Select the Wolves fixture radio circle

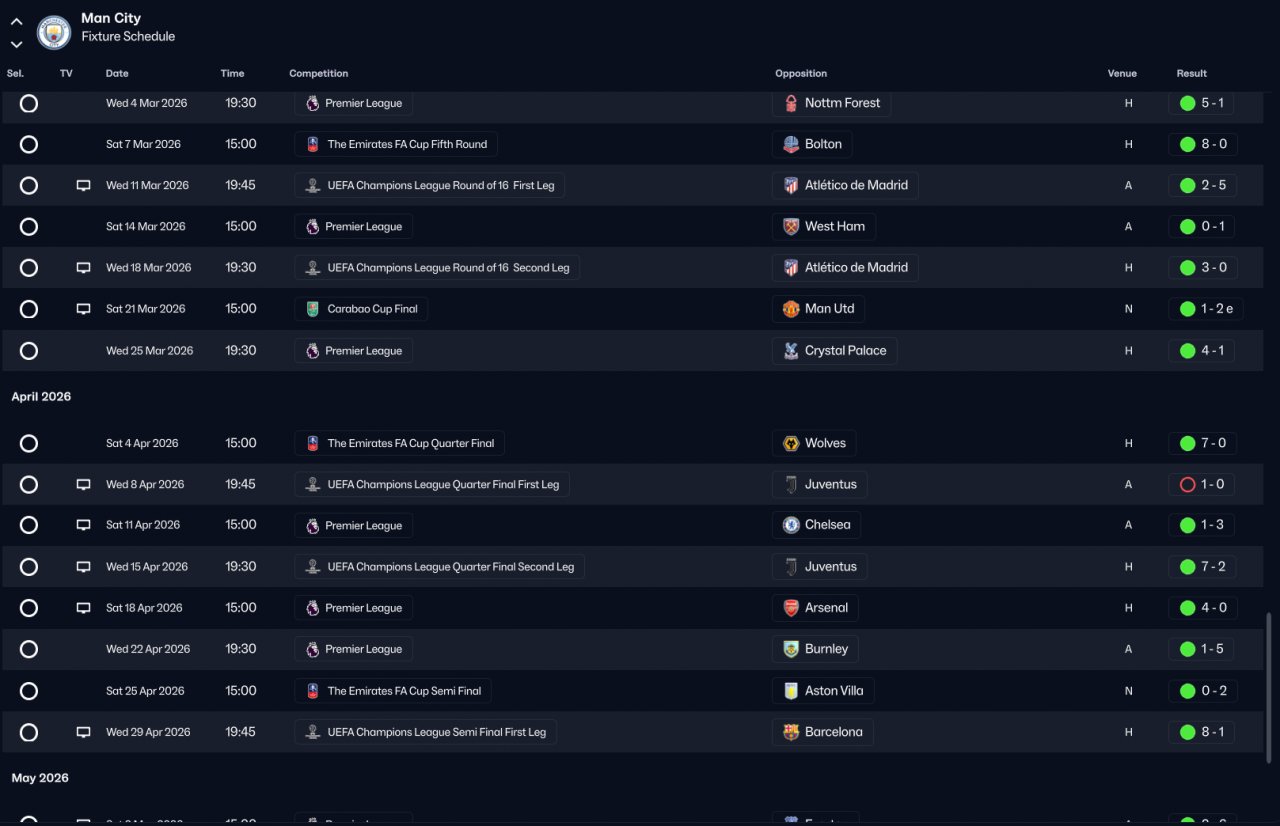[29, 443]
